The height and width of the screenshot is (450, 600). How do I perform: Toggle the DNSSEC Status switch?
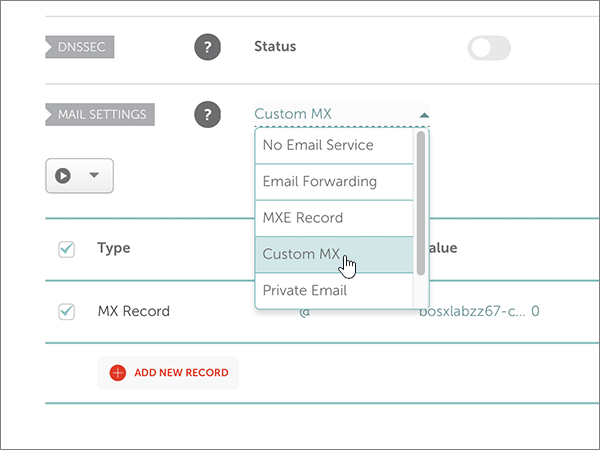pyautogui.click(x=489, y=47)
